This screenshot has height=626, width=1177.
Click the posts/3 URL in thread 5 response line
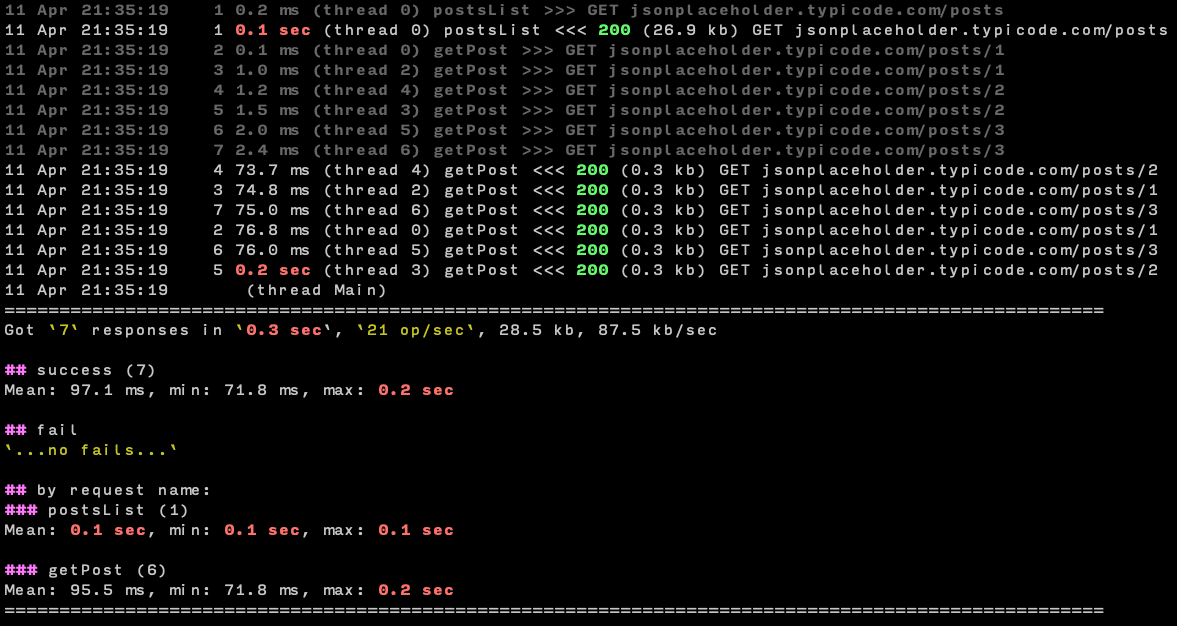click(960, 250)
